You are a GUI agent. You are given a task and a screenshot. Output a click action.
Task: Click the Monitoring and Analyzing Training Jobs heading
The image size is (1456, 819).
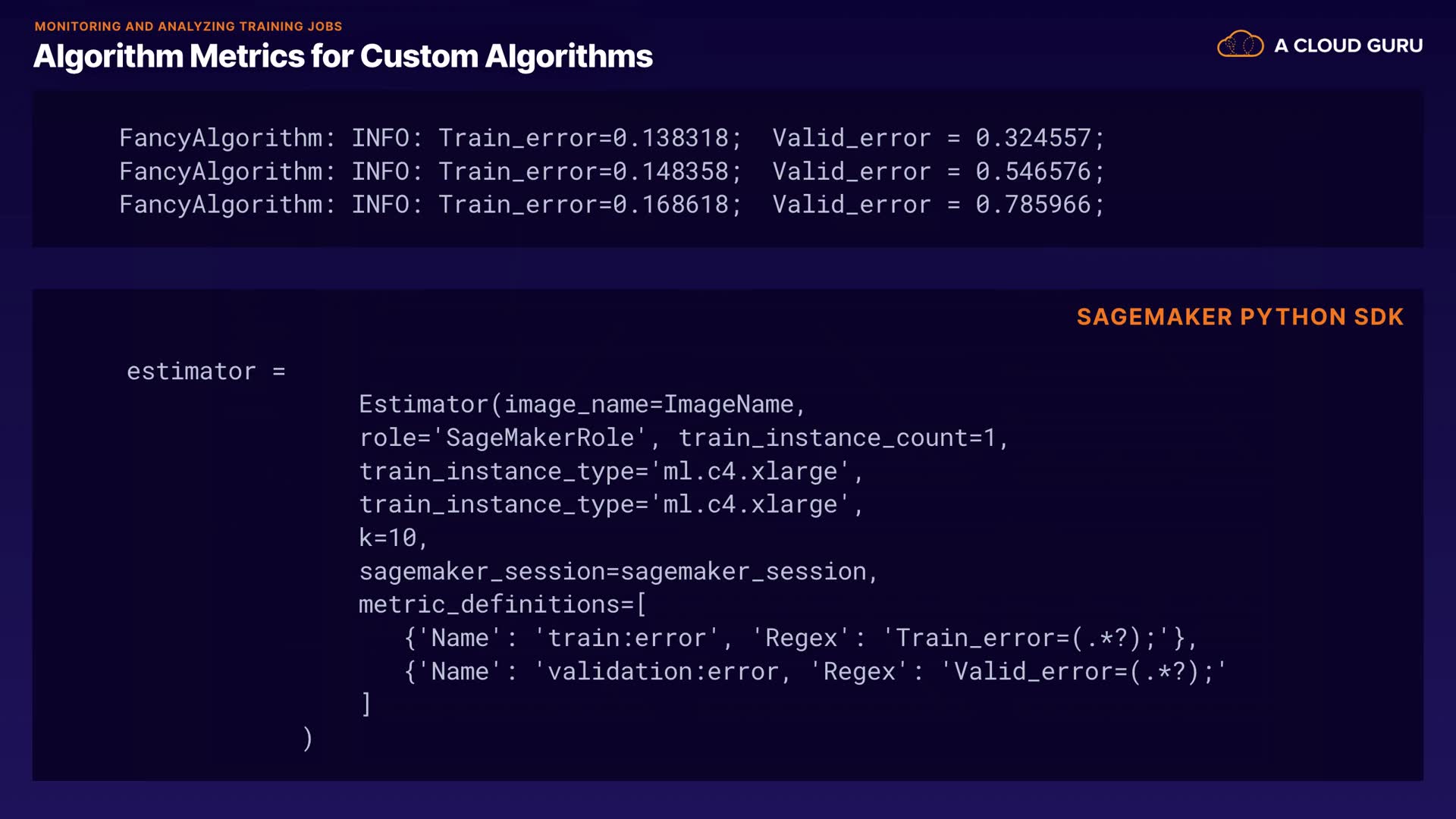pyautogui.click(x=188, y=26)
